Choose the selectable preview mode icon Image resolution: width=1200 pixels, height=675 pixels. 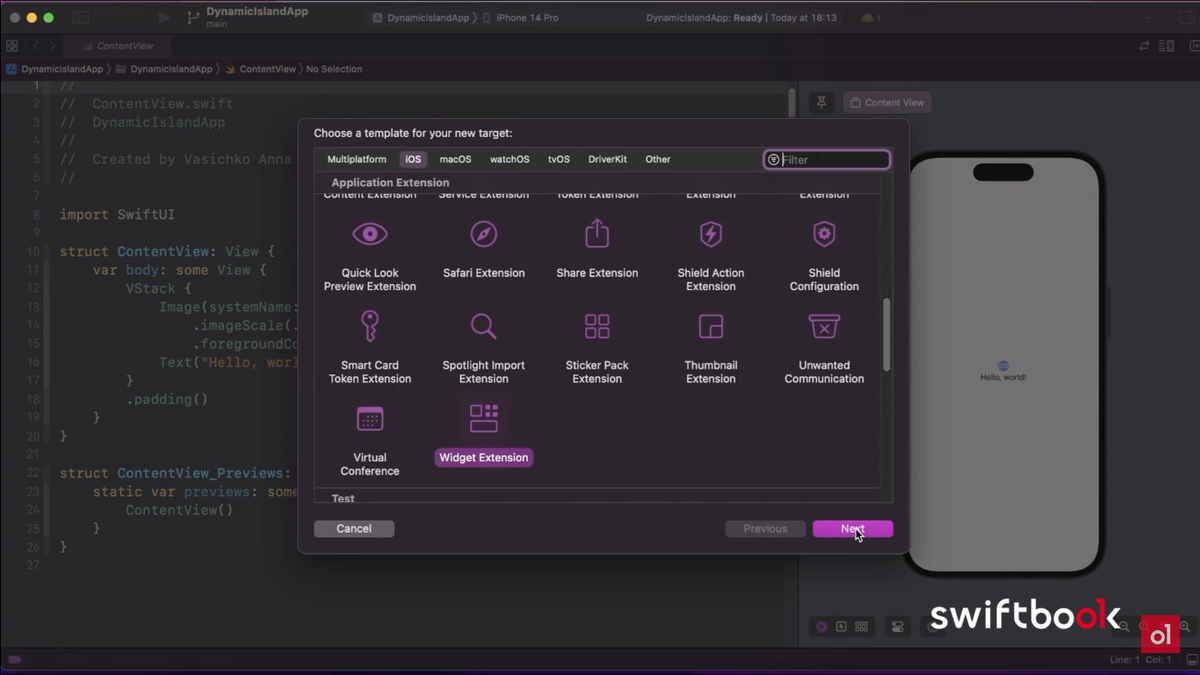pos(841,627)
